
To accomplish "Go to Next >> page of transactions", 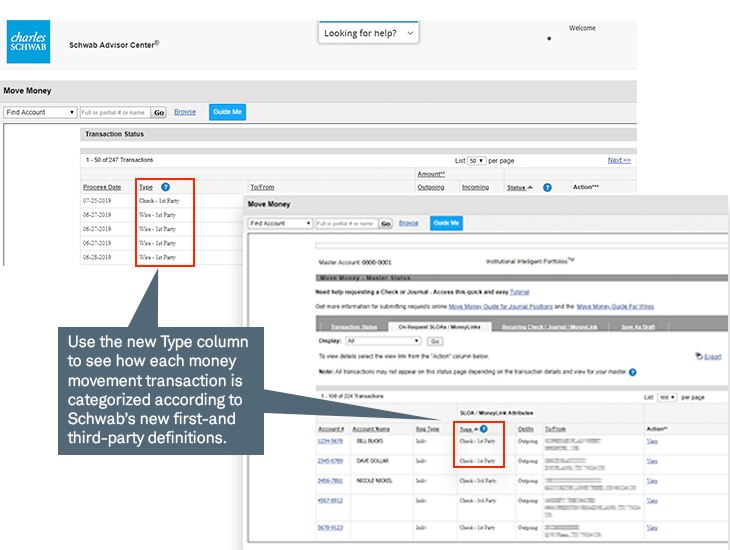I will tap(619, 160).
